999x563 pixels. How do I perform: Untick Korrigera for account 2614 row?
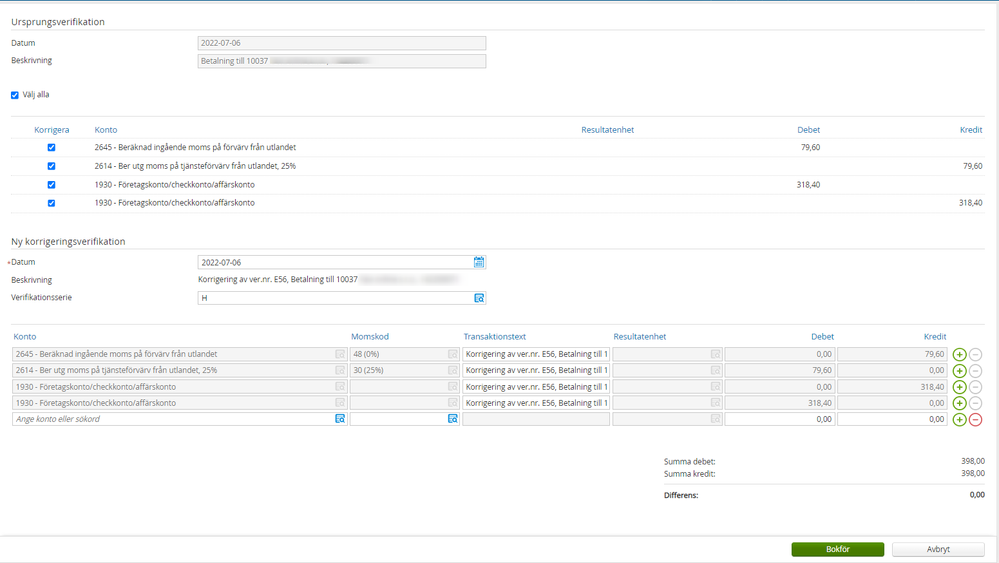52,166
